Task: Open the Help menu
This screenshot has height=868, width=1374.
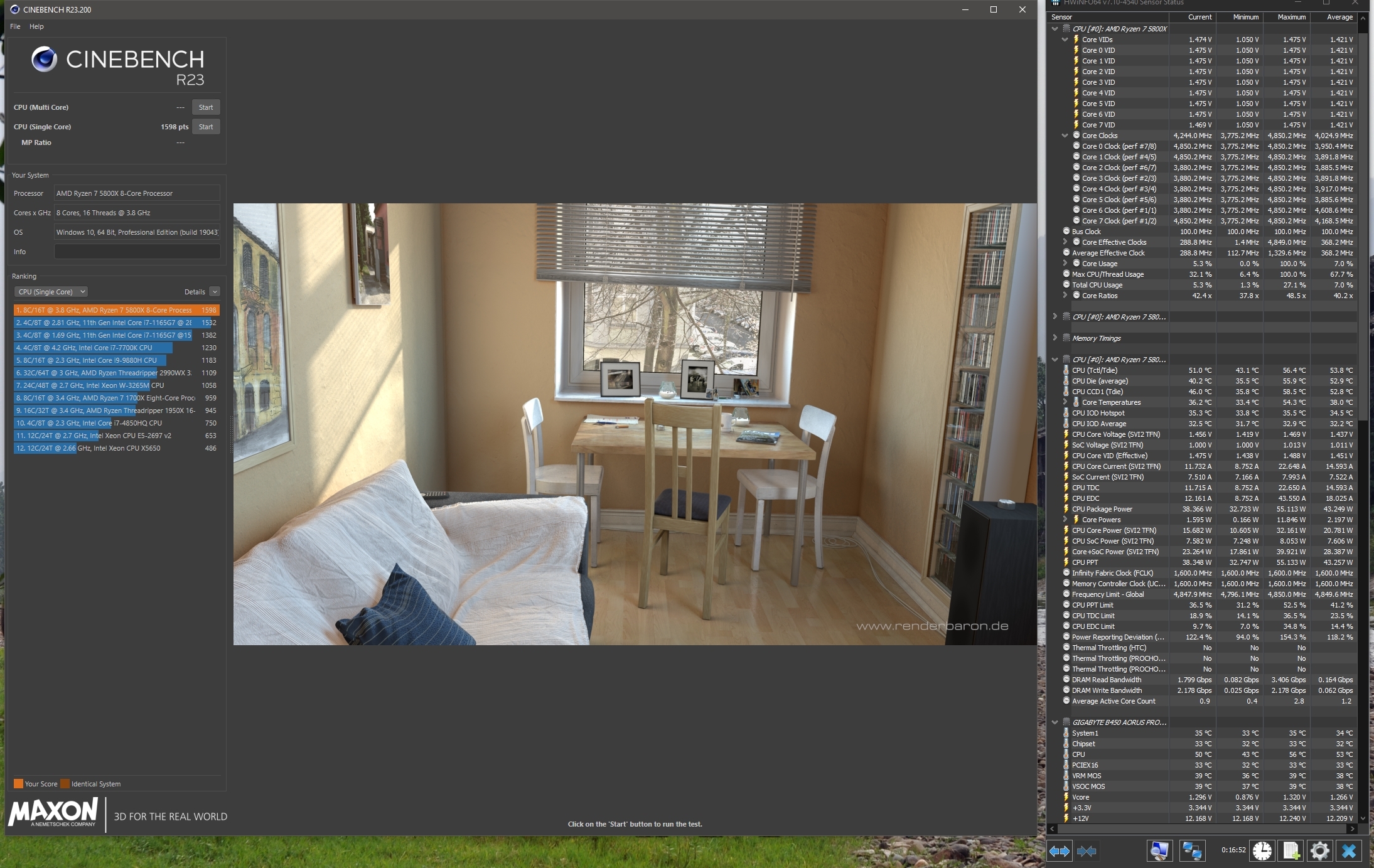Action: click(36, 26)
